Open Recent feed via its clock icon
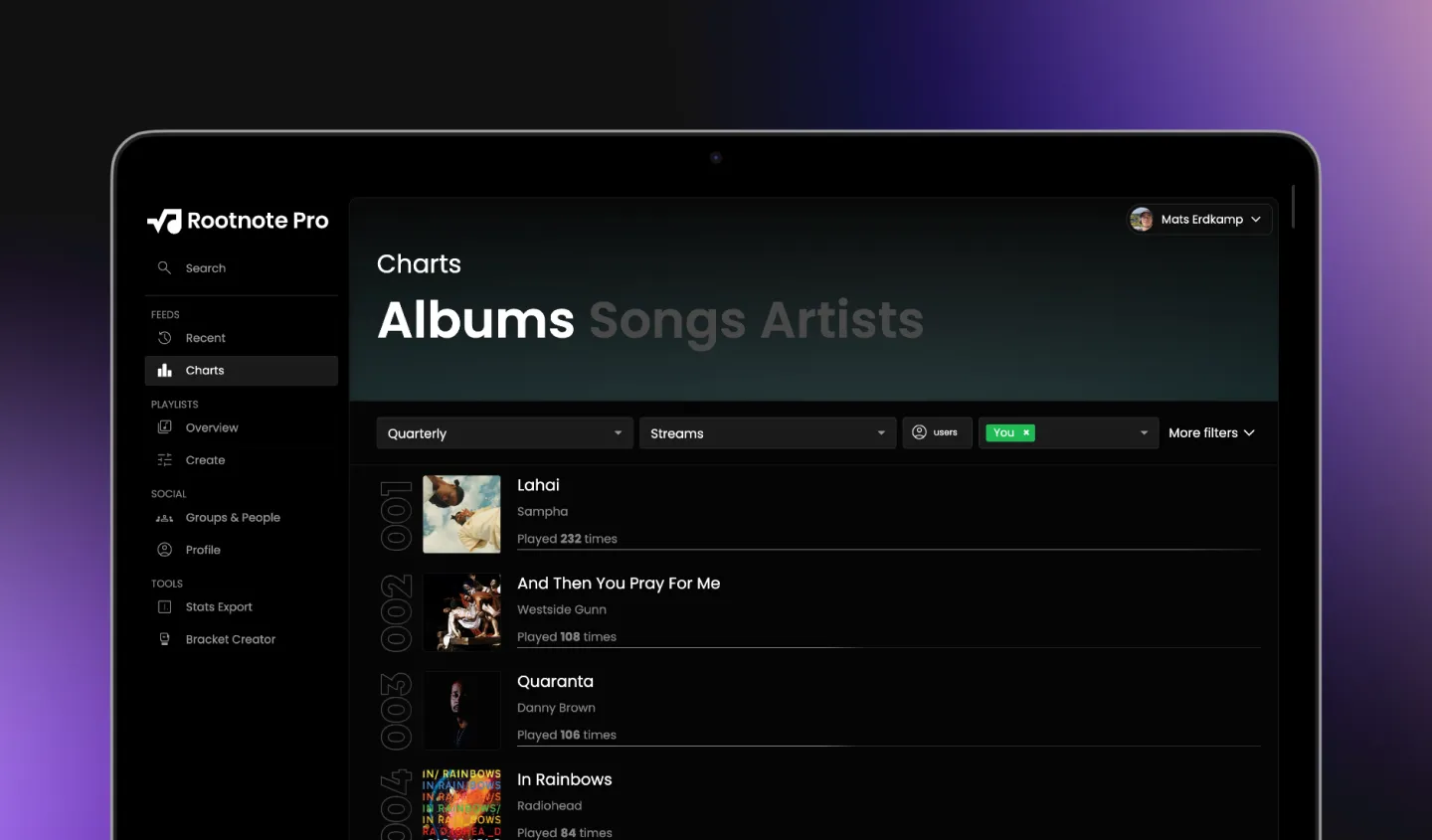The height and width of the screenshot is (840, 1432). (x=165, y=338)
